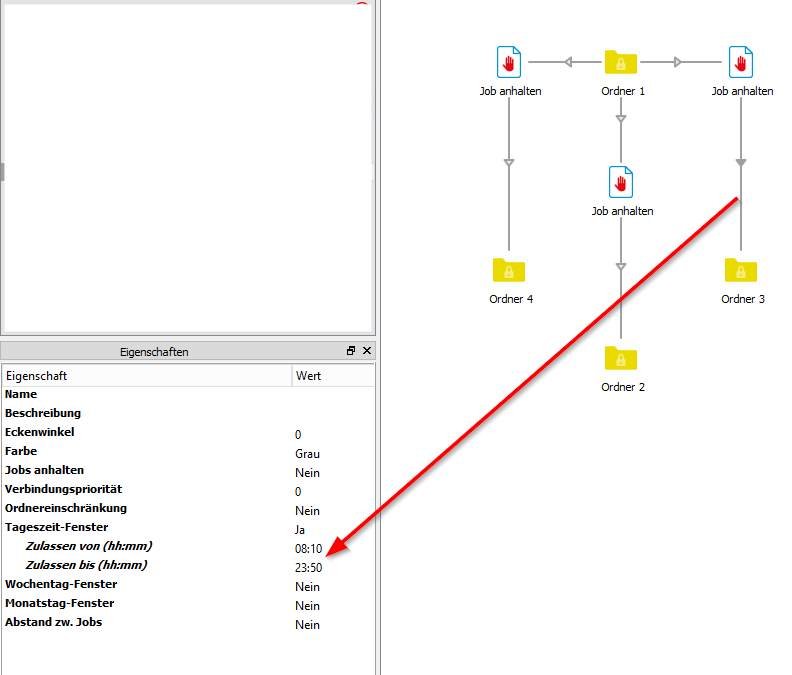
Task: Edit the Eckenwinkel value 0
Action: pyautogui.click(x=298, y=435)
